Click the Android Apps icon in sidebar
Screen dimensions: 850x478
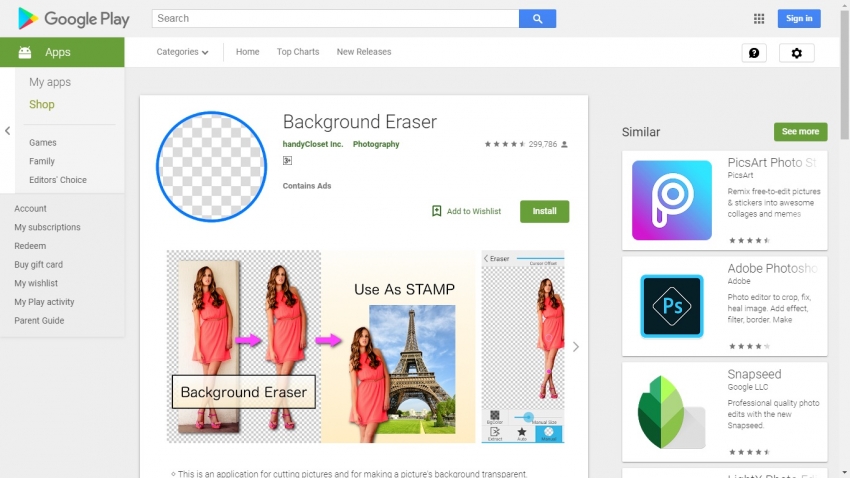point(25,52)
